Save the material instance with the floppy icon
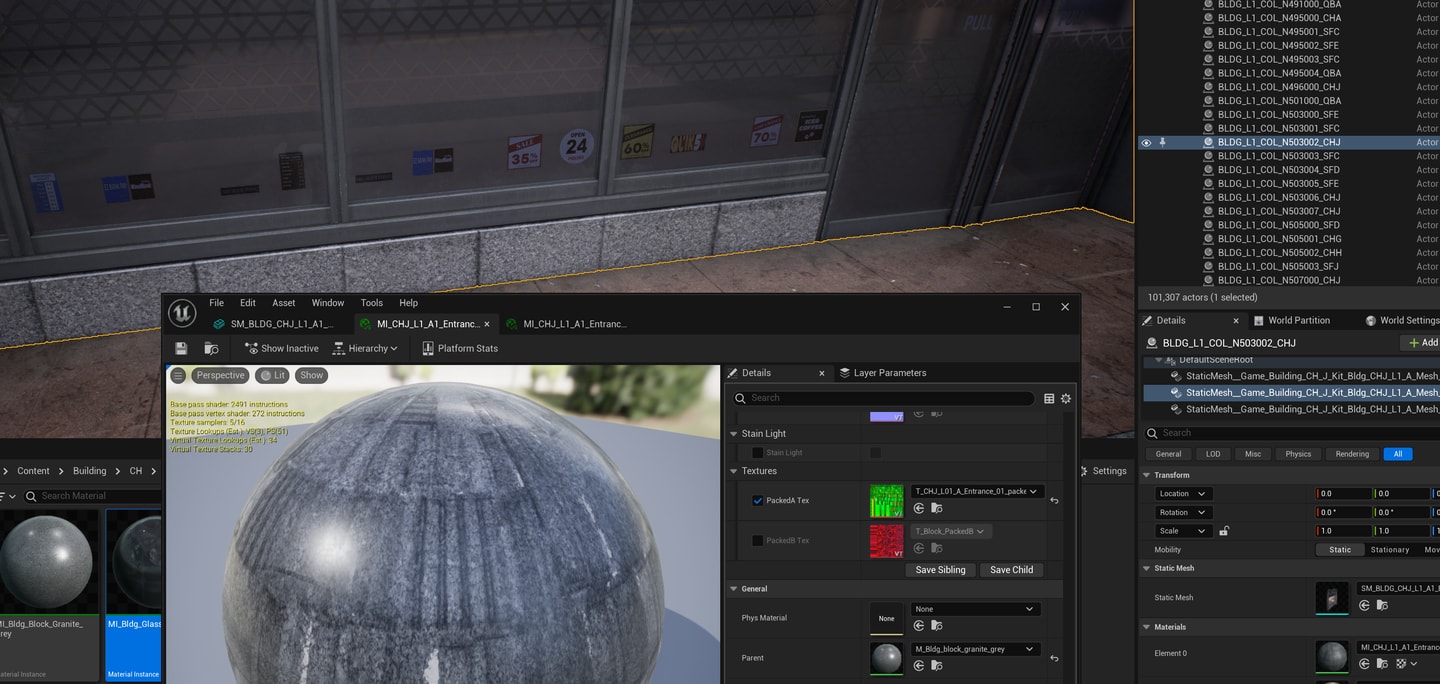 click(181, 348)
